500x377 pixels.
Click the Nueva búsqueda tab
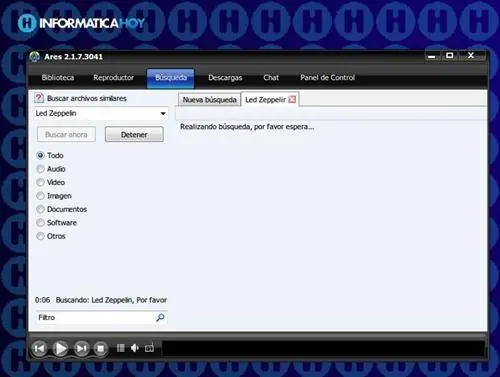point(209,100)
